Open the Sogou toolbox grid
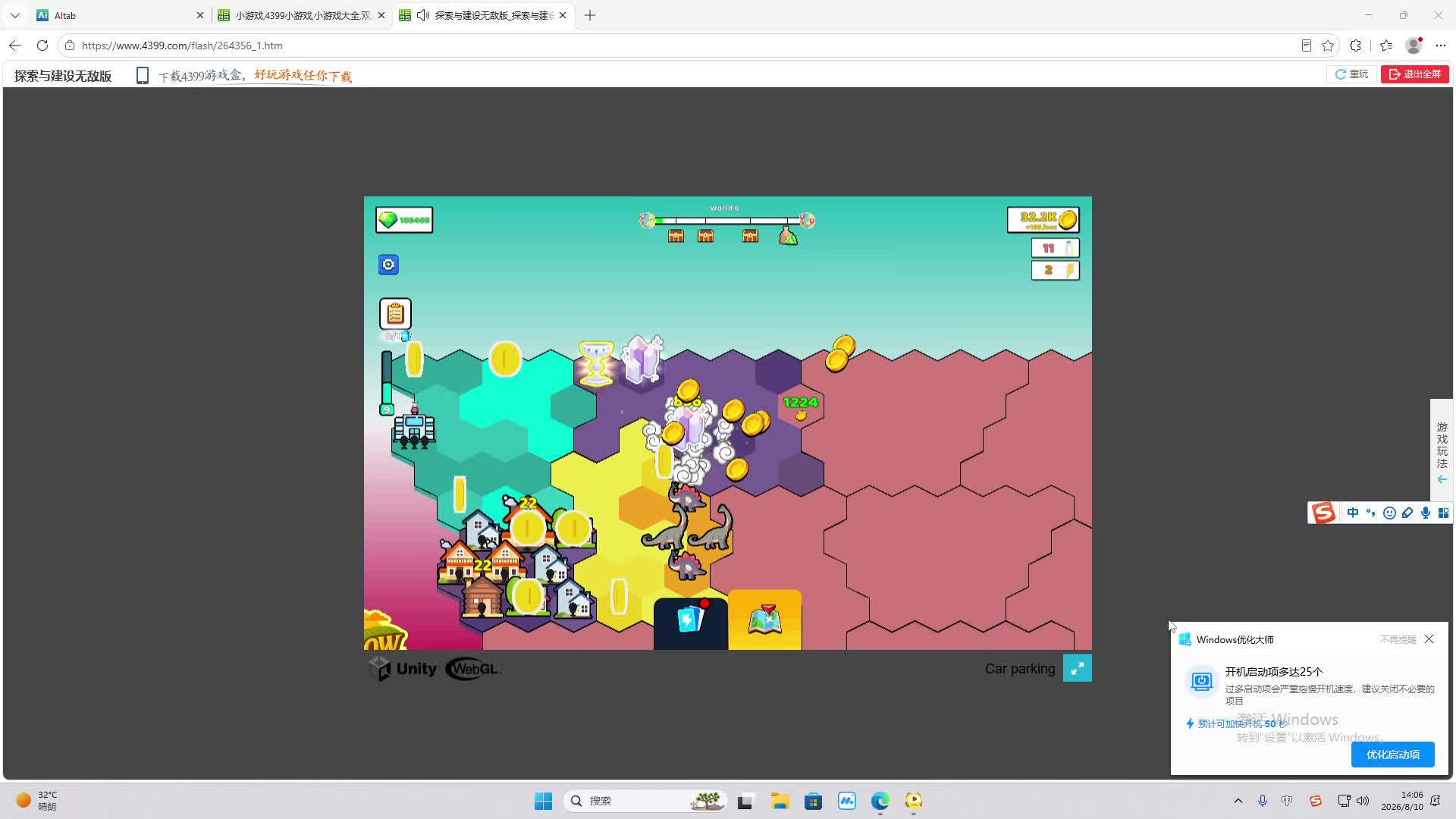 (1443, 513)
